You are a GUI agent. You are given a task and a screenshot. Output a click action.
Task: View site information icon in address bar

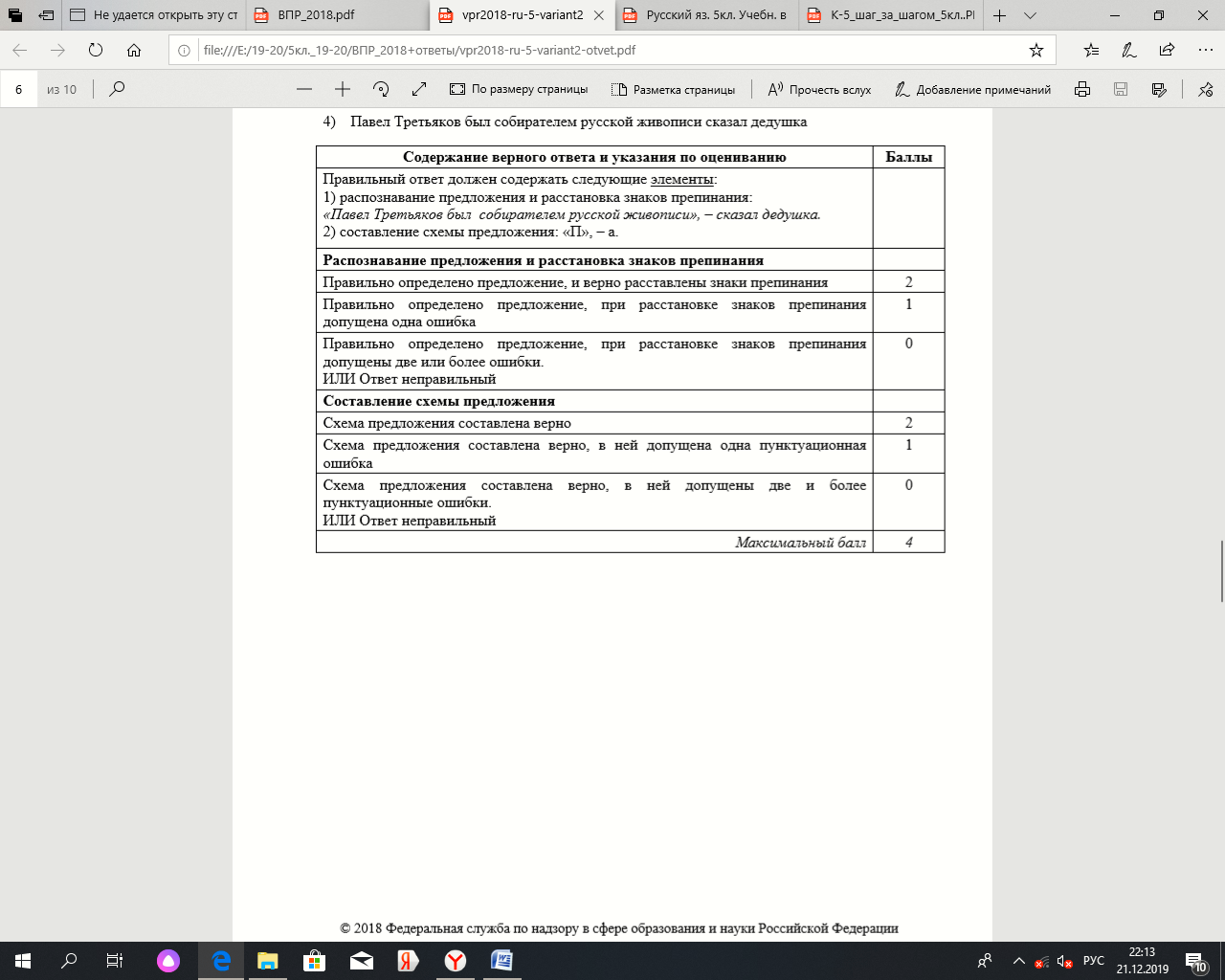click(x=185, y=51)
